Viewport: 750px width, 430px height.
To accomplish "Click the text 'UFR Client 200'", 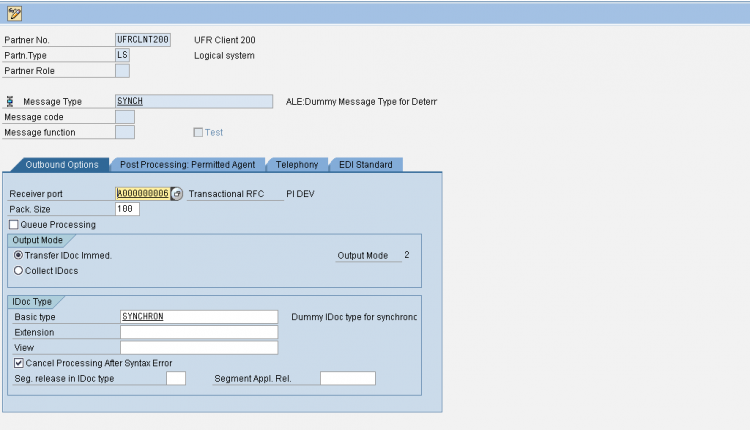I will [225, 40].
